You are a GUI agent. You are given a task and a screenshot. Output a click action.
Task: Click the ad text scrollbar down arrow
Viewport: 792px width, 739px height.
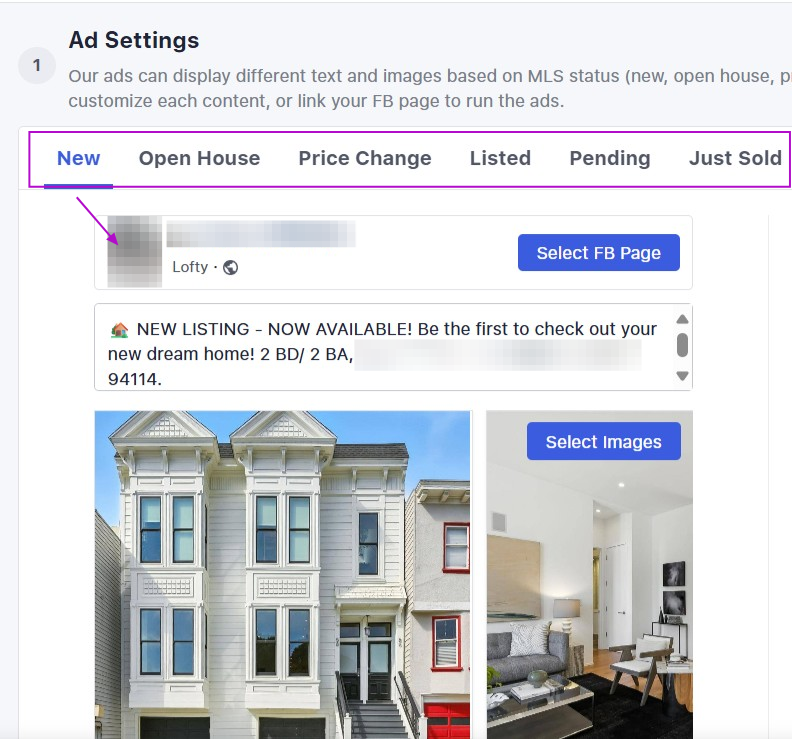coord(682,376)
